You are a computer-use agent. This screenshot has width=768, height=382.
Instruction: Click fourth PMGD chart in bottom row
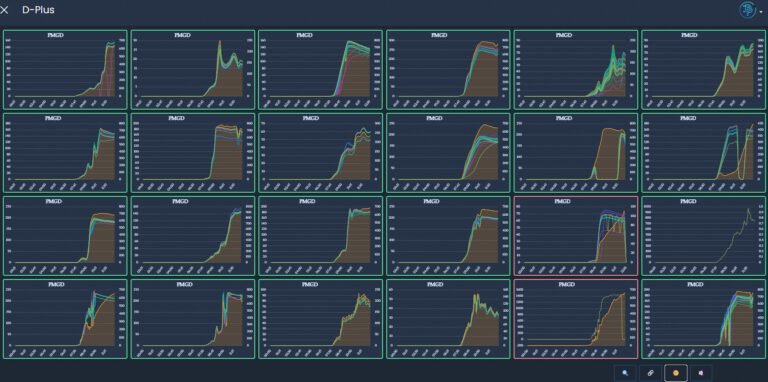click(448, 319)
